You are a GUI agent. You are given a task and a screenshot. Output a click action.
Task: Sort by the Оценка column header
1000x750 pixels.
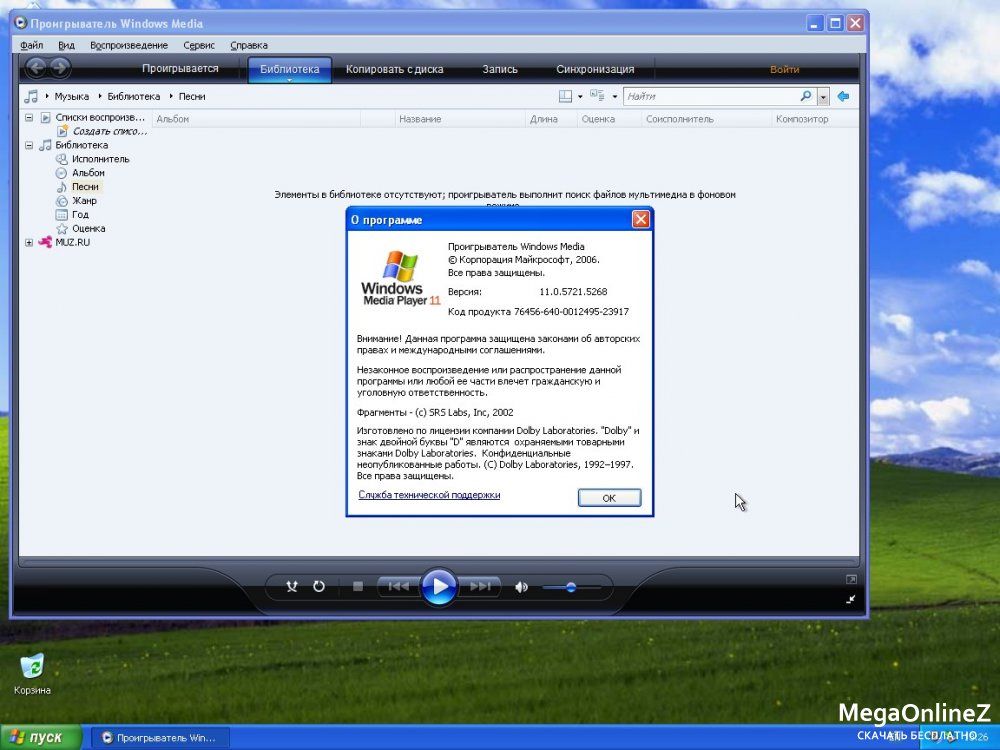click(x=608, y=119)
